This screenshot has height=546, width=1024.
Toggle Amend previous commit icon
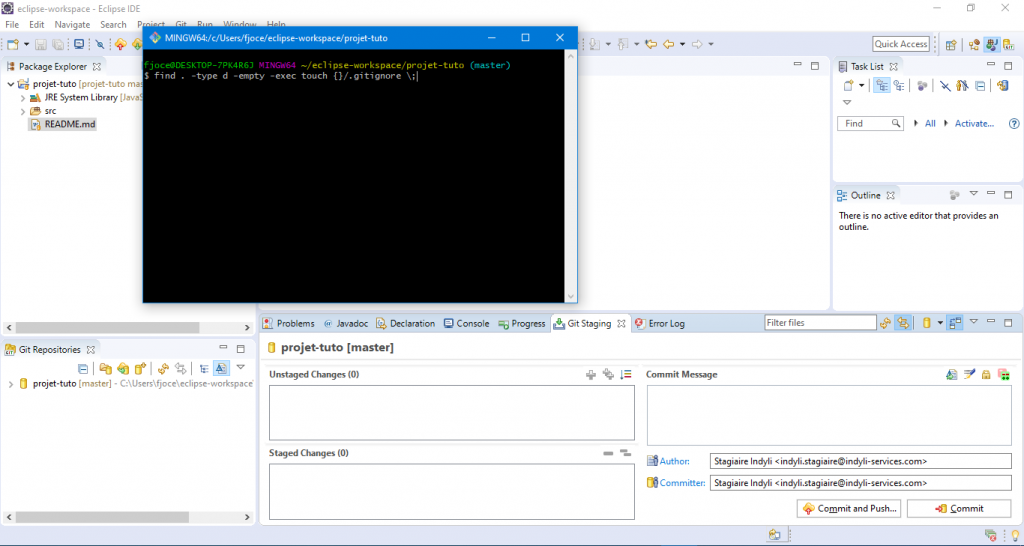click(x=952, y=375)
